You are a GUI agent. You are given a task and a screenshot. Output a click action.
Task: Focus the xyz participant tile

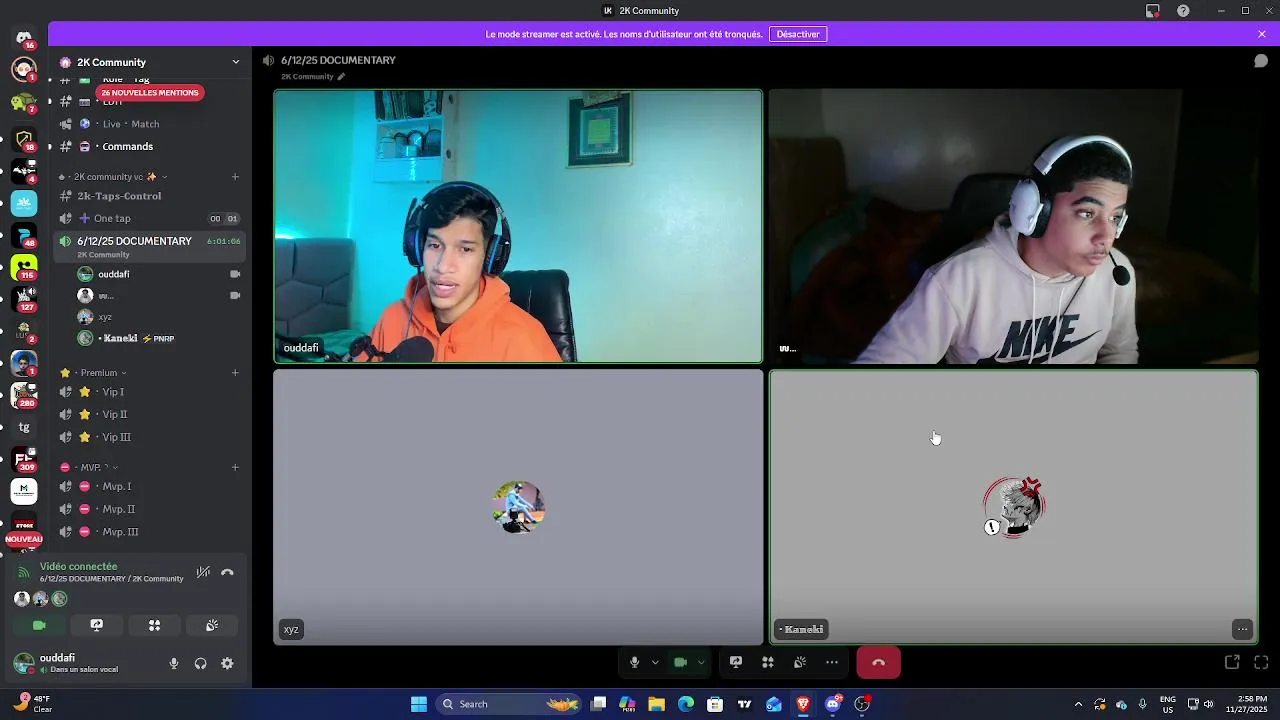pos(518,507)
